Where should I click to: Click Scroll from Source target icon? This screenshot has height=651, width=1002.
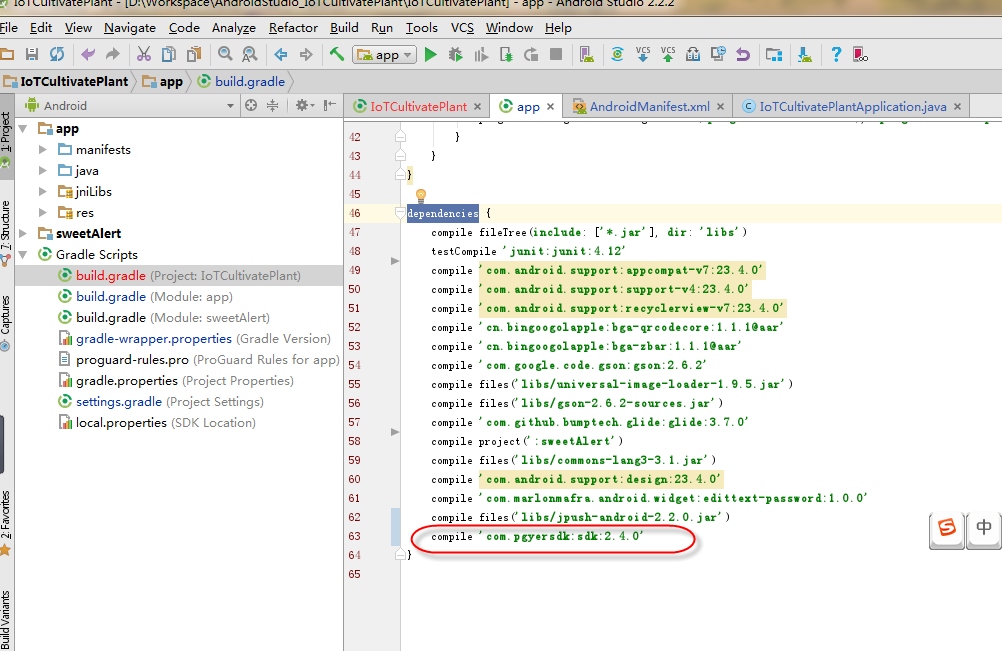pyautogui.click(x=251, y=105)
